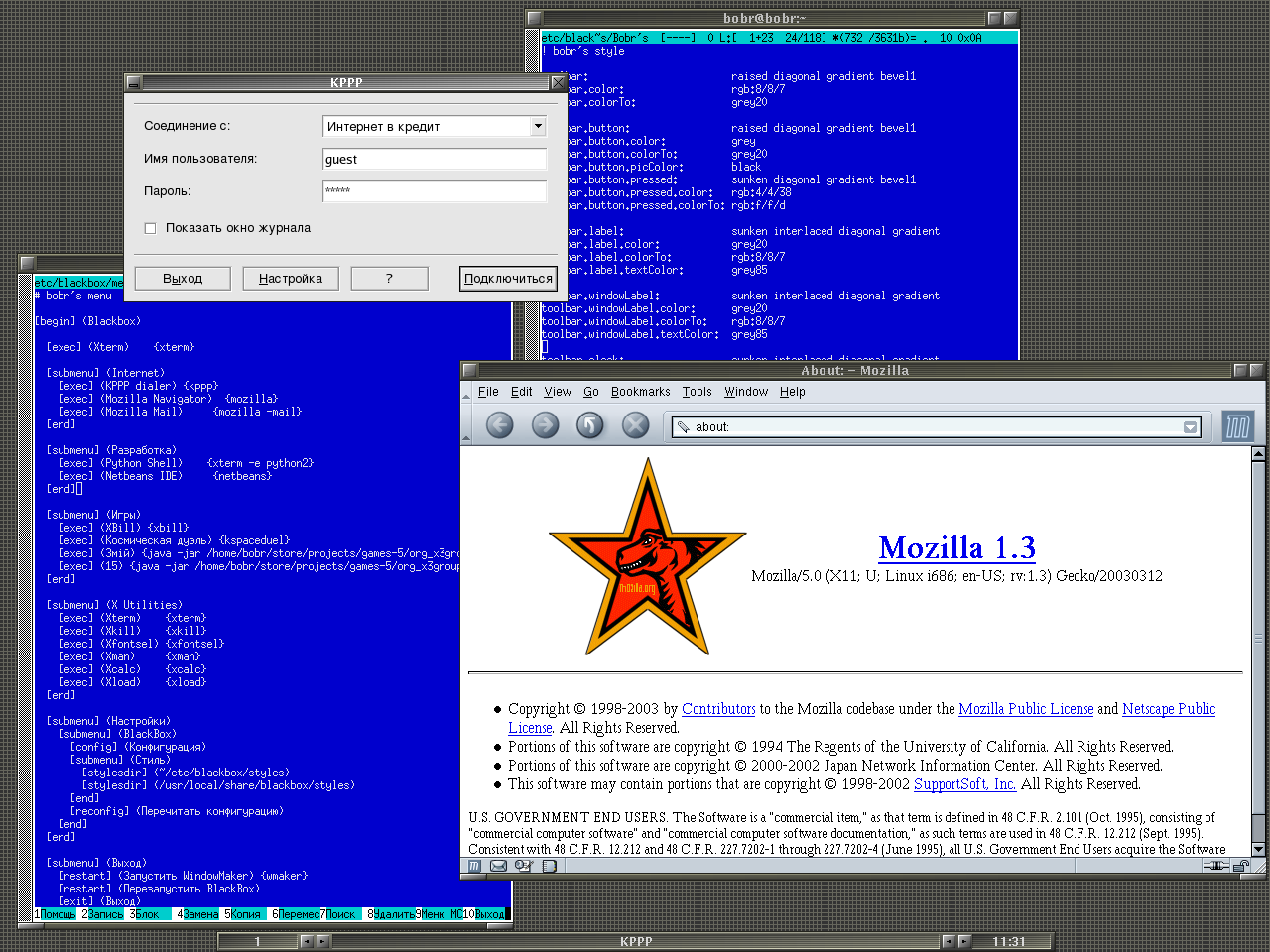1270x952 pixels.
Task: Switch to next workspace via toolbar arrow
Action: (323, 942)
